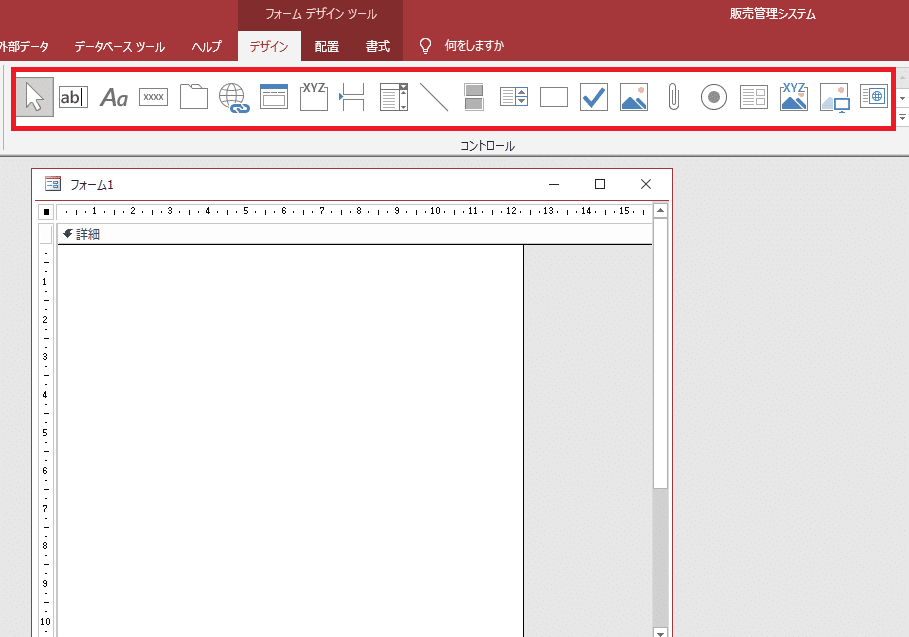The image size is (909, 637).
Task: Select the Button control
Action: tap(154, 97)
